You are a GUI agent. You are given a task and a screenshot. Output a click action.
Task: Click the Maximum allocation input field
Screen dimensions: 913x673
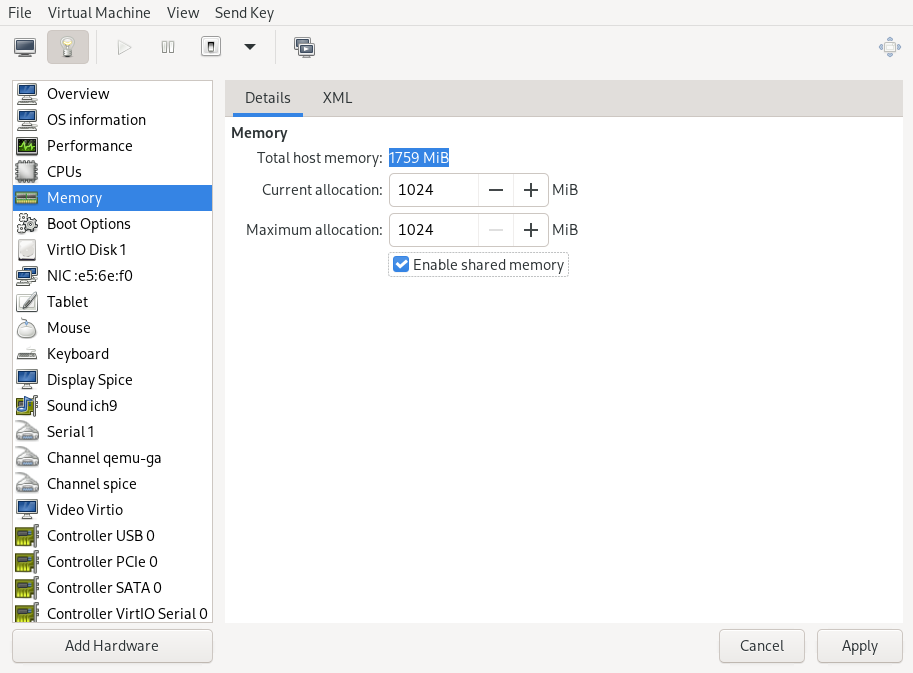pos(432,230)
